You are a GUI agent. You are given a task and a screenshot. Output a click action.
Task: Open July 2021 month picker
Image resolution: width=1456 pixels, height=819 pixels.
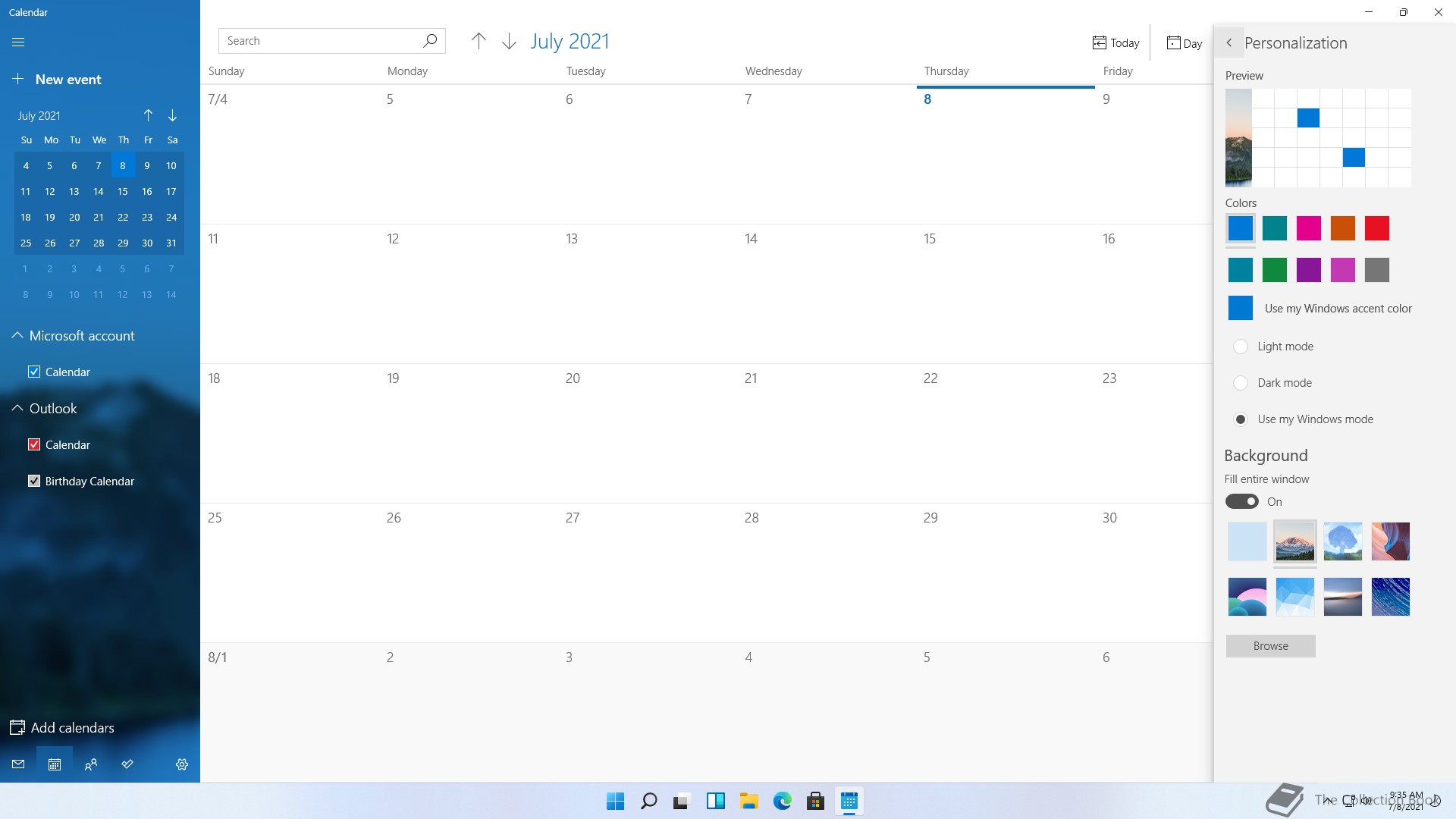tap(570, 41)
